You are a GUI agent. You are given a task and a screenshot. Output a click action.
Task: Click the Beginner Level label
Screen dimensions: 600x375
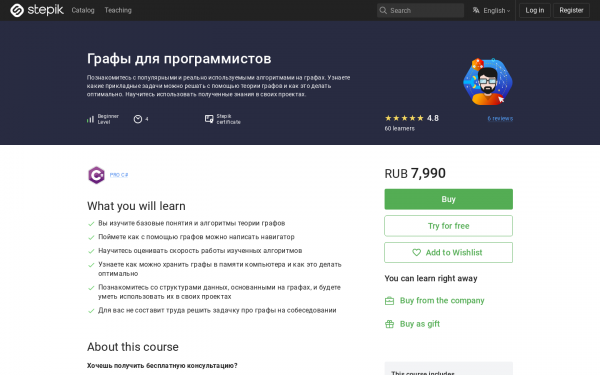108,119
